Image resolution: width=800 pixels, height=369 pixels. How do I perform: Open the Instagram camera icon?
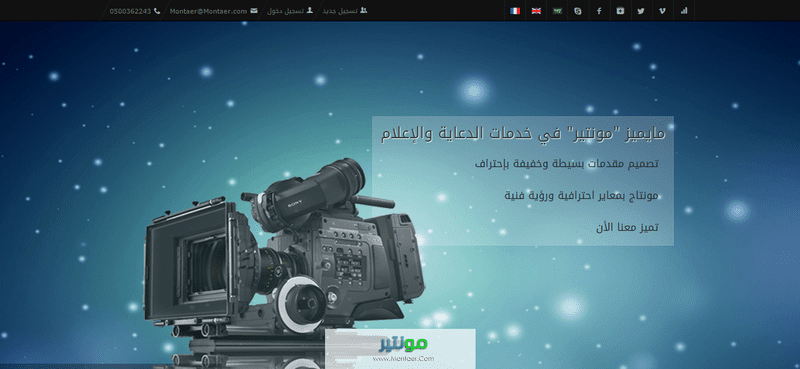pos(620,11)
